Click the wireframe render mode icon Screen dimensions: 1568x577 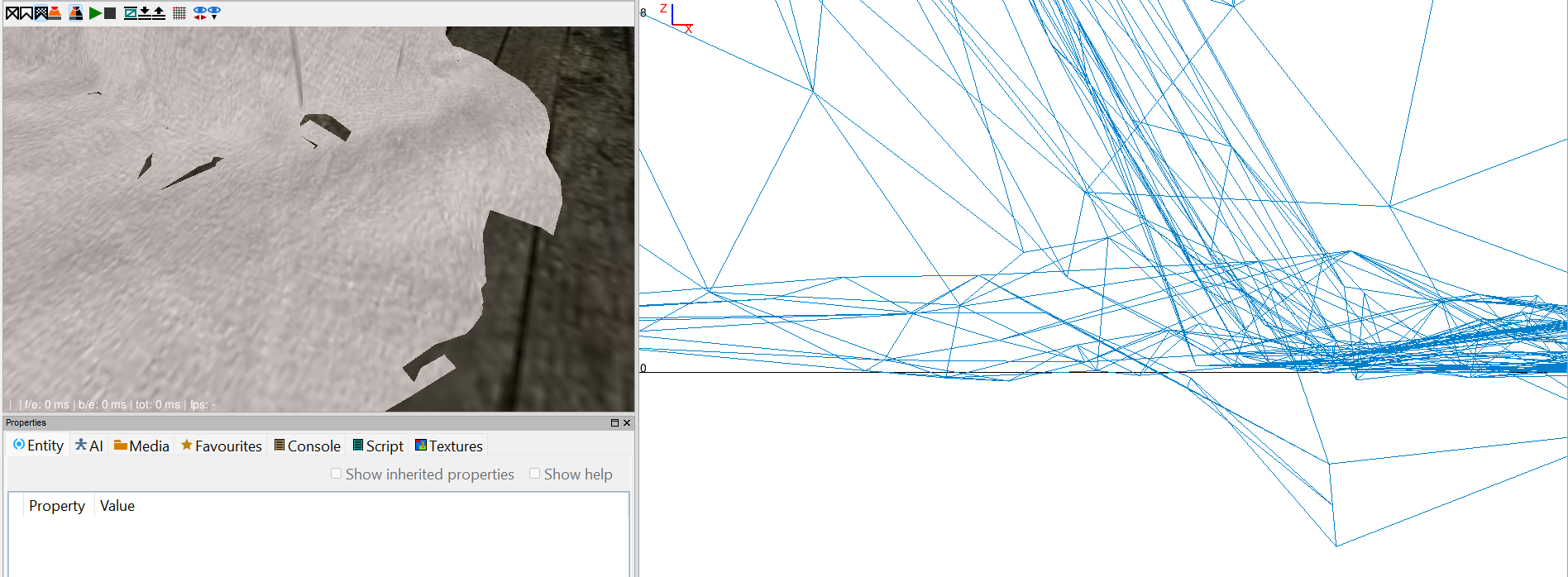coord(12,12)
